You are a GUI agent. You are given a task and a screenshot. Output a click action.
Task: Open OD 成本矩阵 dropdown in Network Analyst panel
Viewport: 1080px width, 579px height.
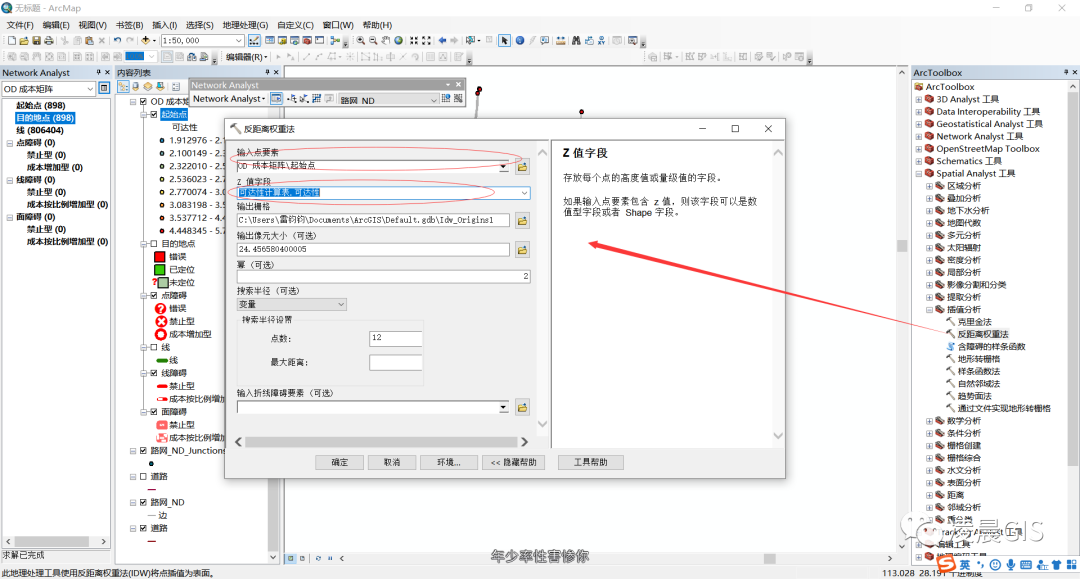click(x=90, y=89)
